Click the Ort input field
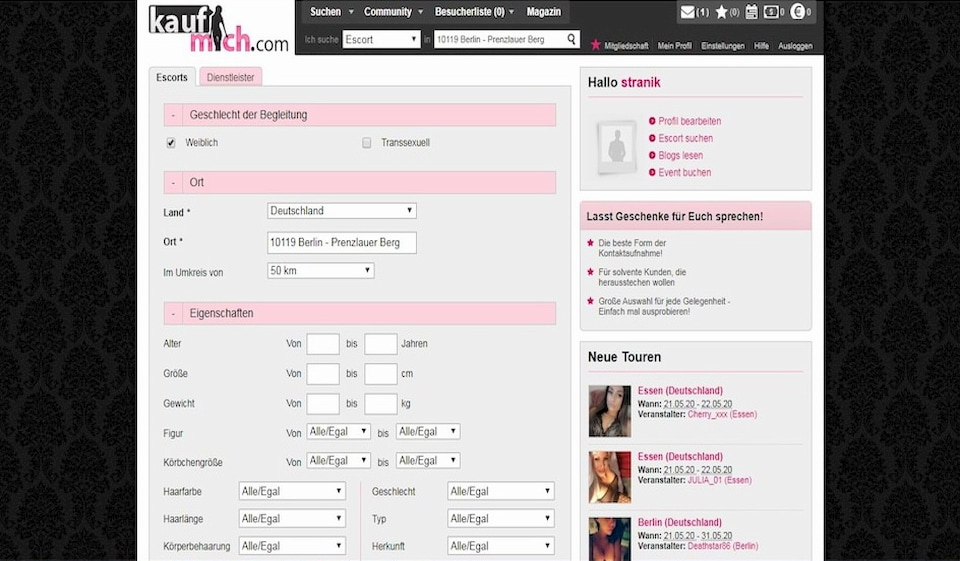Screen dimensions: 960x561 342,243
